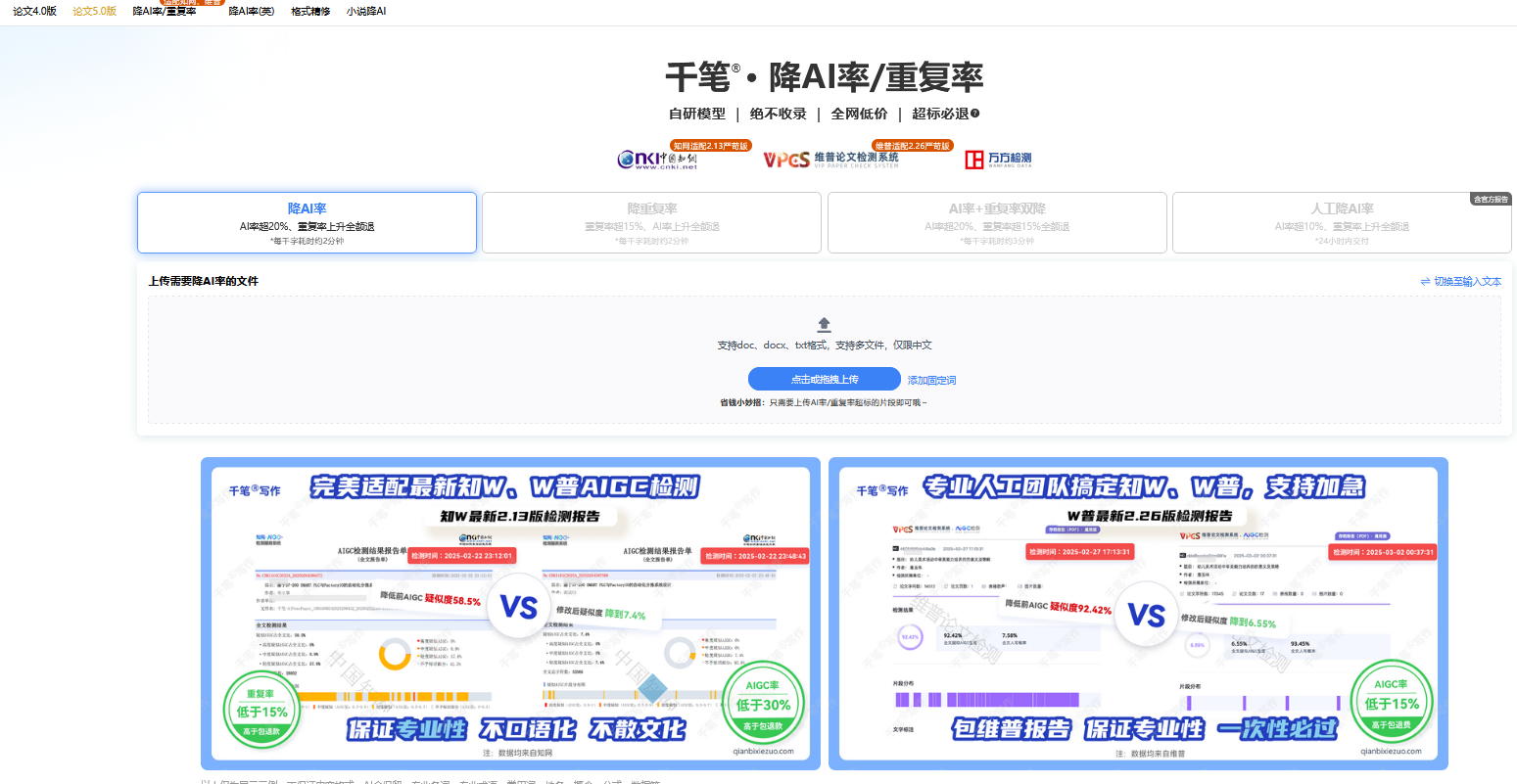Click the 维普适配2.26严苛版 orange badge
Viewport: 1517px width, 784px height.
(x=912, y=146)
